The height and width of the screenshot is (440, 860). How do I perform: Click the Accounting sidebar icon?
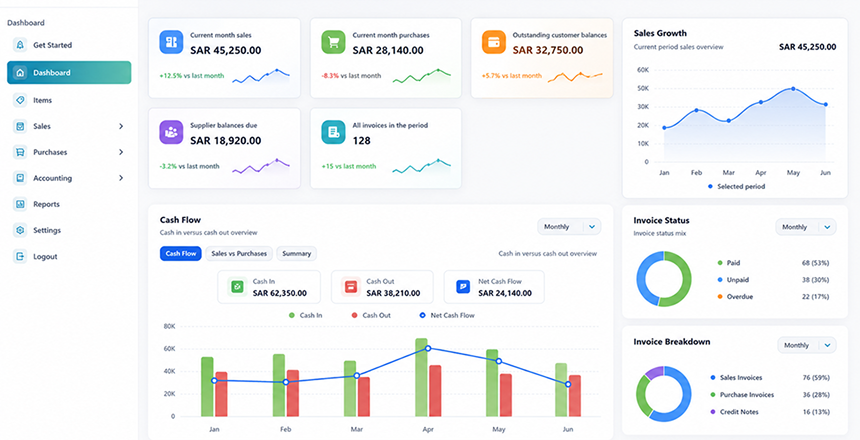click(20, 178)
